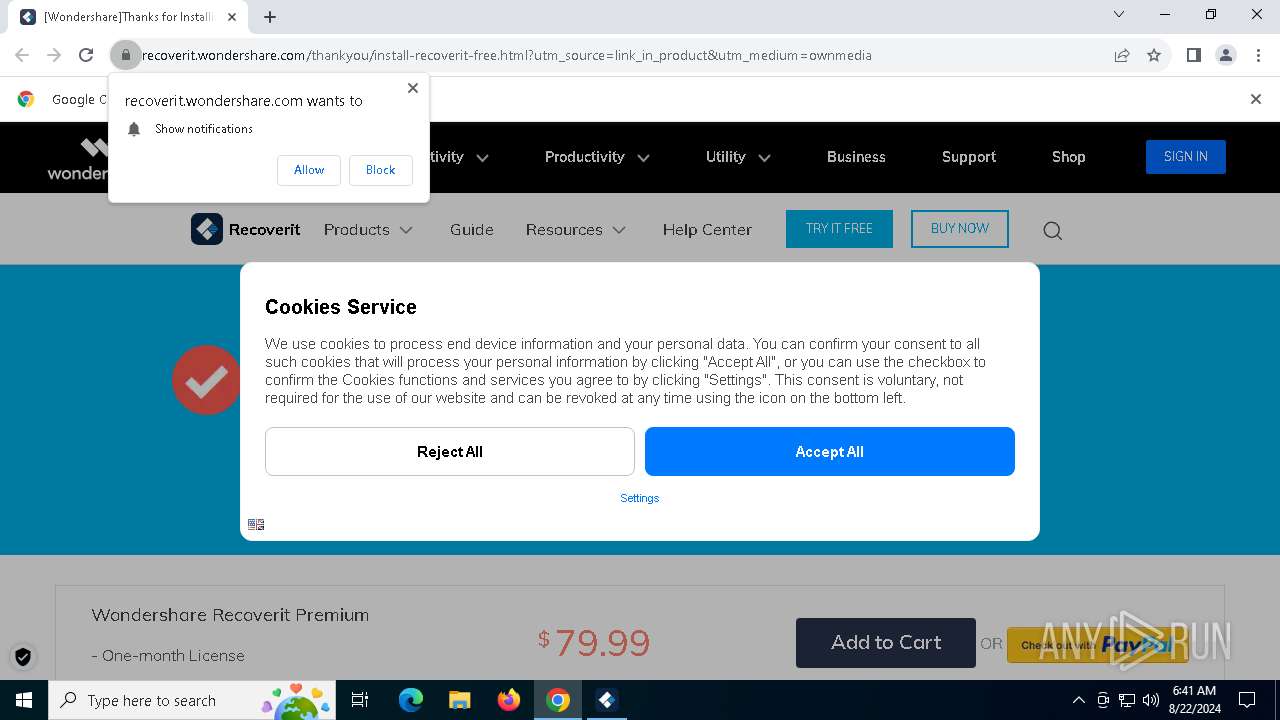The width and height of the screenshot is (1280, 720).
Task: Open the Guide page
Action: 472,230
